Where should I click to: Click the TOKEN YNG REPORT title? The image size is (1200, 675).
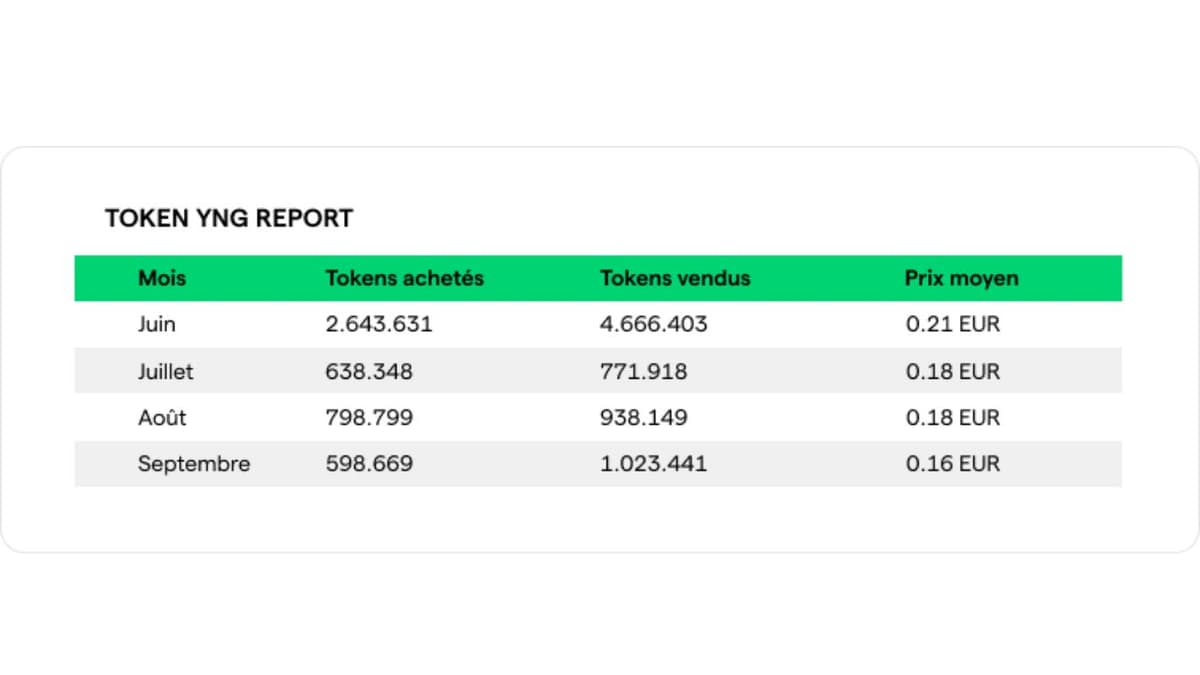[x=229, y=218]
